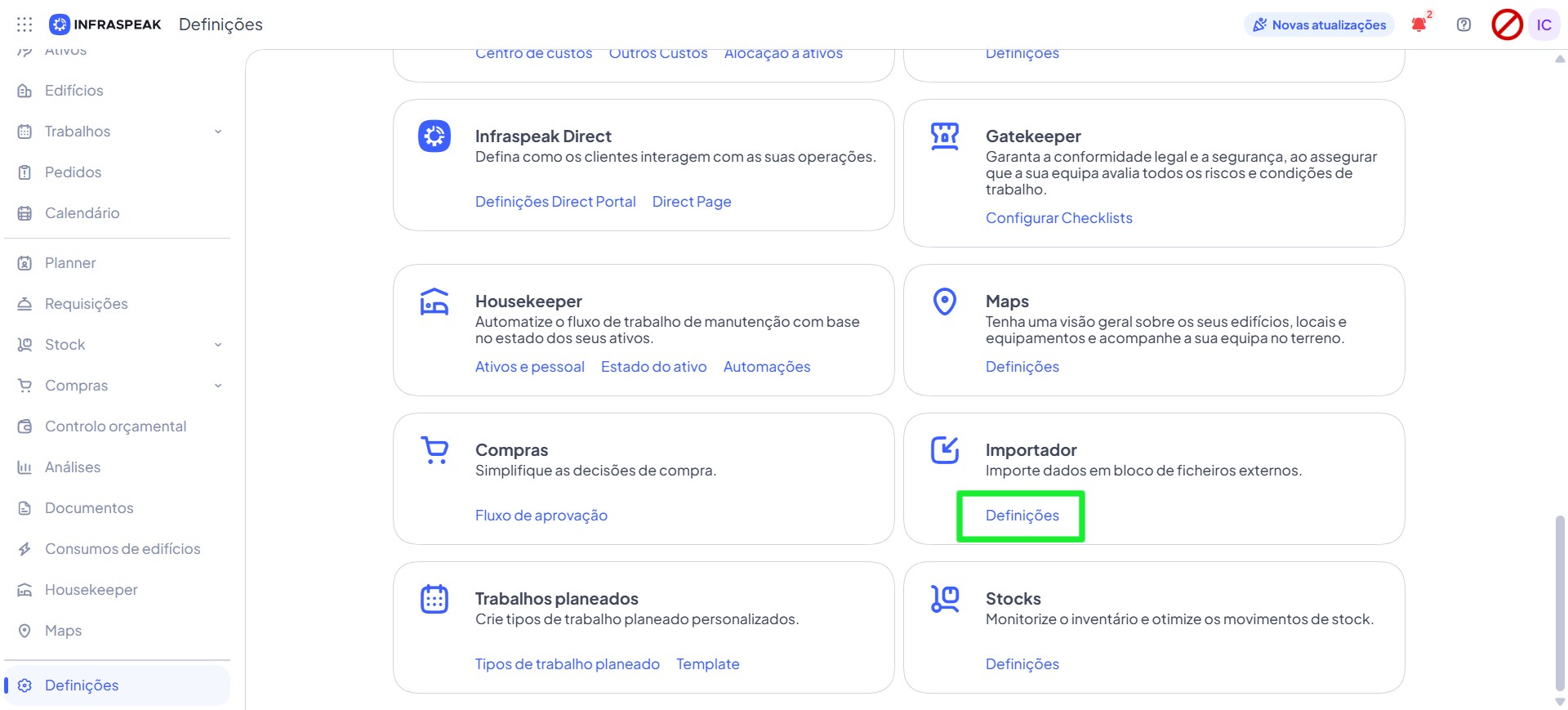Image resolution: width=1568 pixels, height=710 pixels.
Task: Open the Maps card Definições link
Action: point(1022,367)
